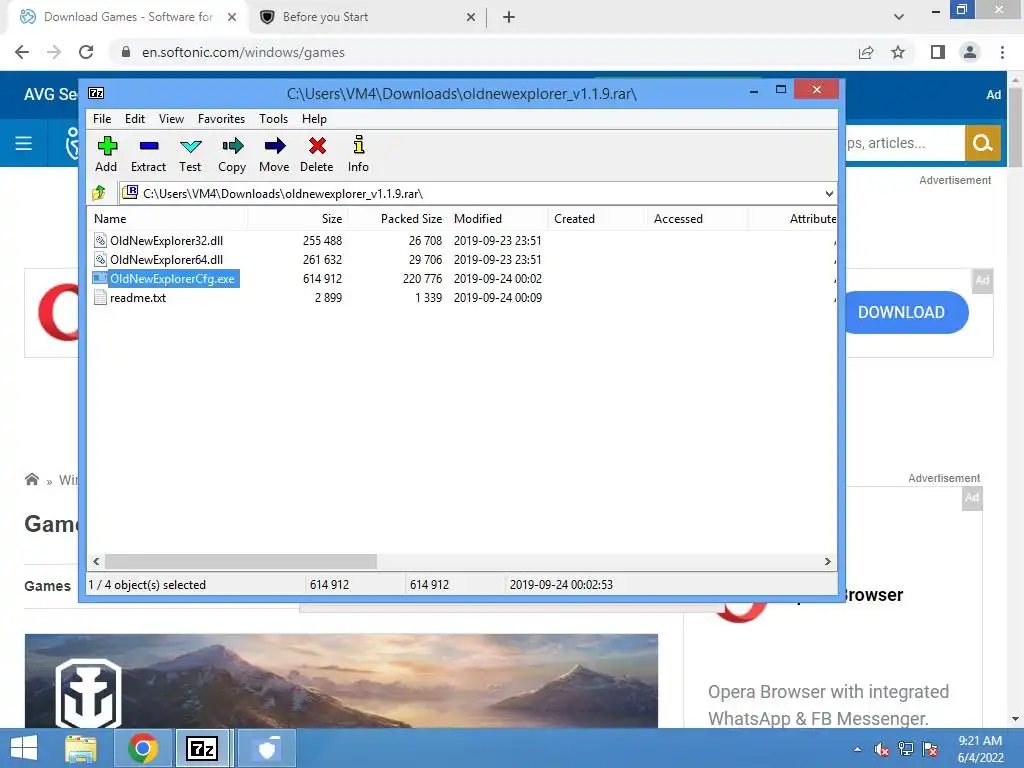This screenshot has height=768, width=1024.
Task: Sort files by the Name column
Action: pos(167,219)
